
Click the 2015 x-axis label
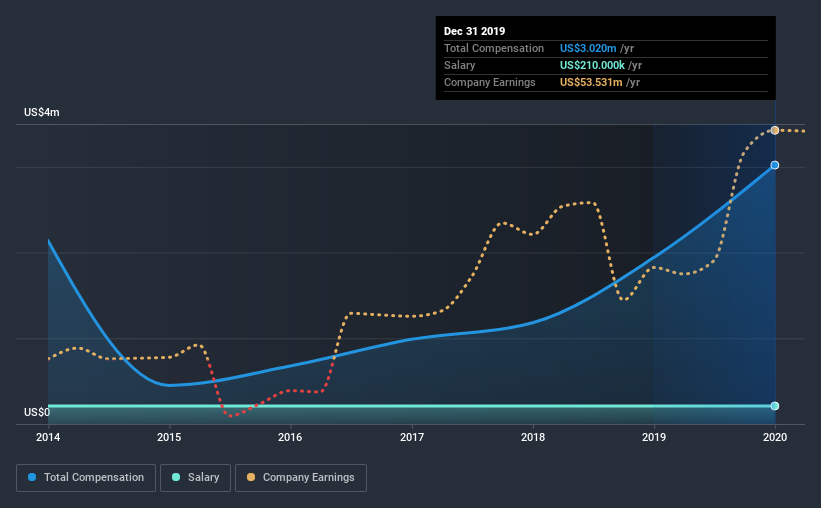click(x=169, y=437)
